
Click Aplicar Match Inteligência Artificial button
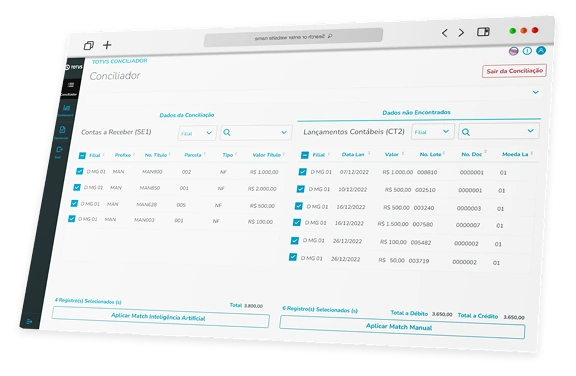(161, 317)
